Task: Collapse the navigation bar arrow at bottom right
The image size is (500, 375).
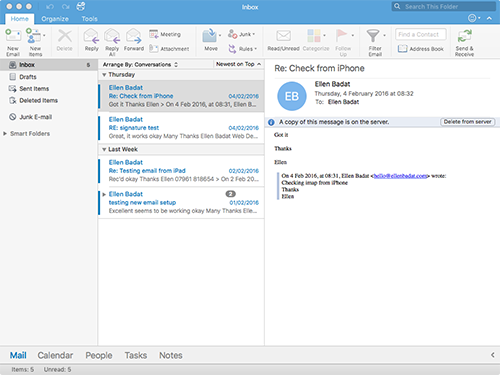Action: [493, 355]
